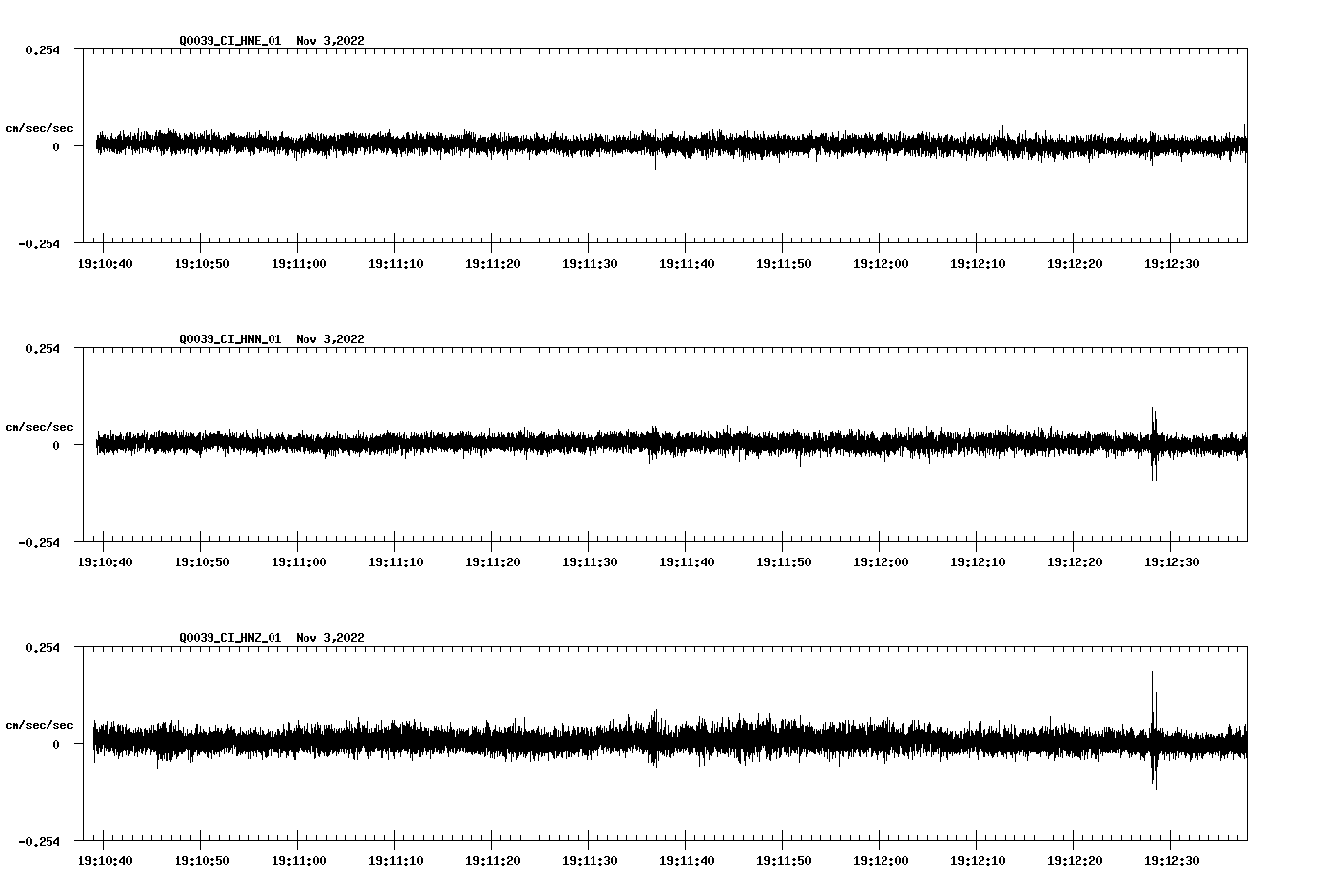Click the 19:12:20 time label under HNE plot
This screenshot has height=896, width=1317.
1075,264
